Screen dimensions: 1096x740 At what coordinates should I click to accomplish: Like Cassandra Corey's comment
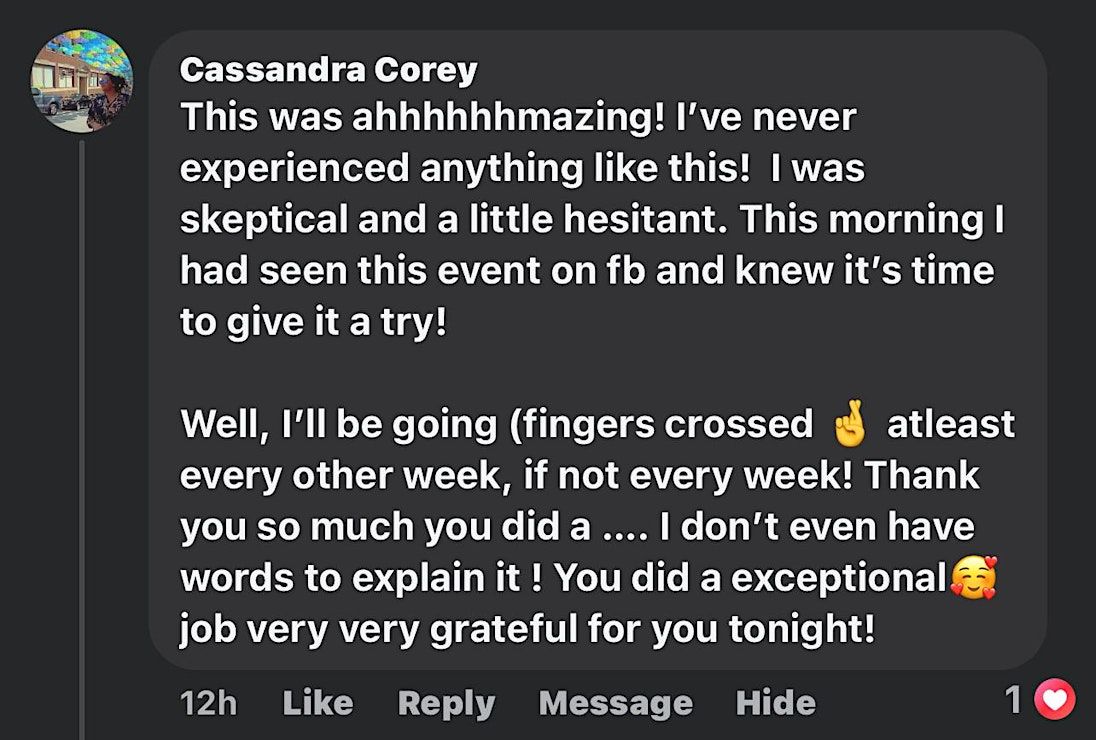click(x=318, y=702)
